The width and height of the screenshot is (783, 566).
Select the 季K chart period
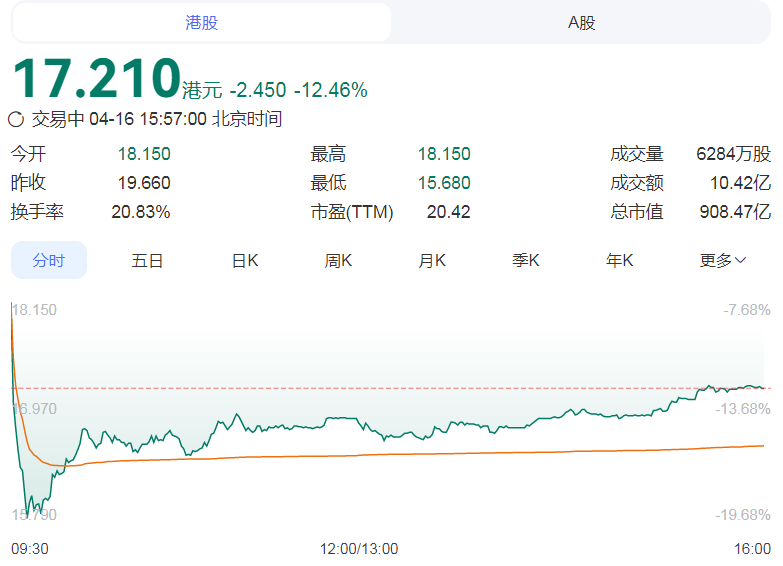pos(526,260)
